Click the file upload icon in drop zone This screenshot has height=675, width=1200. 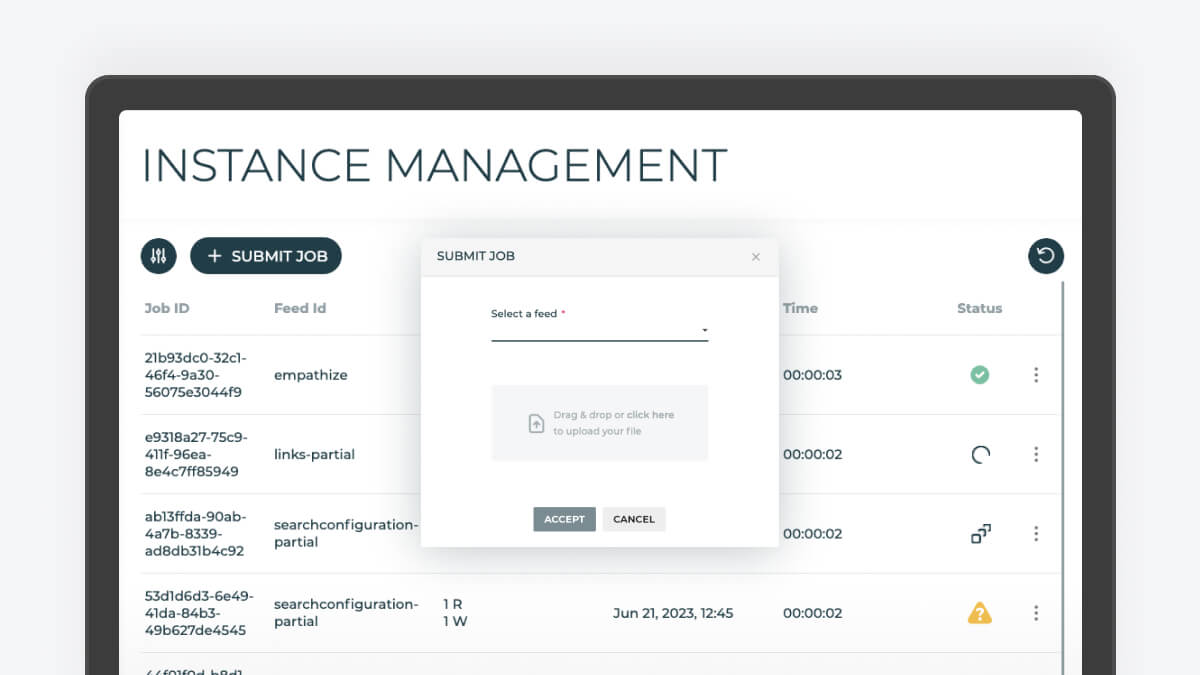point(536,423)
